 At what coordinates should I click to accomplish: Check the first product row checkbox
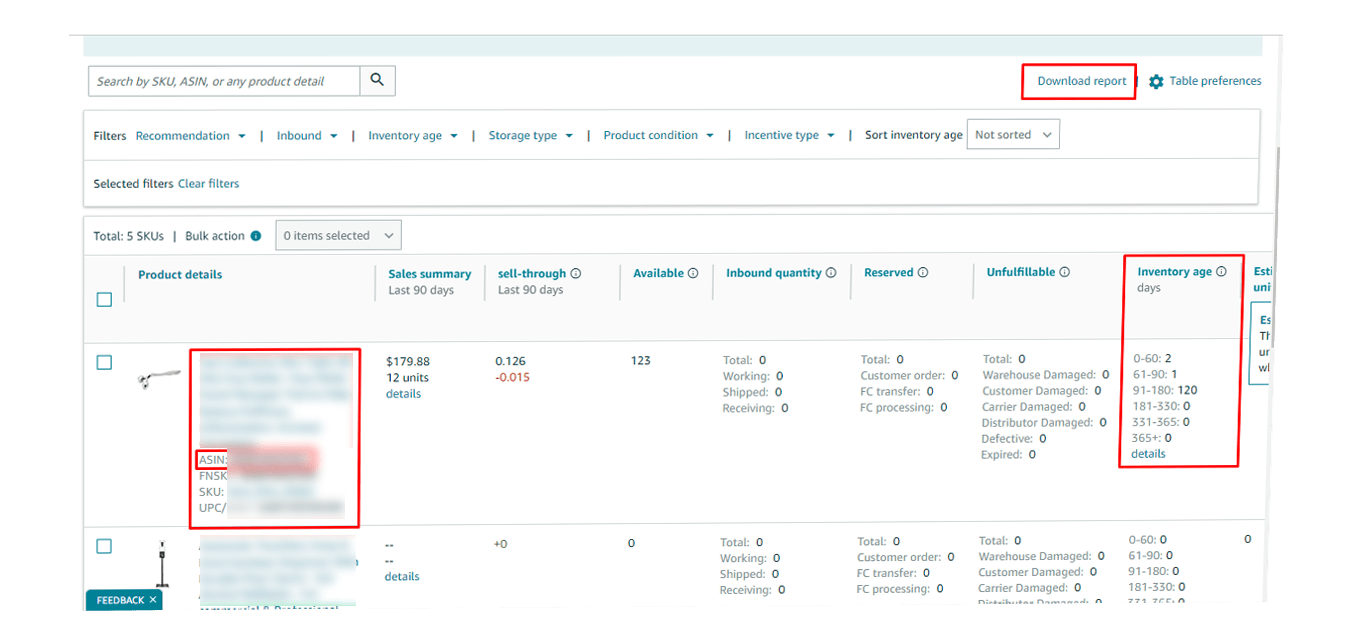104,363
